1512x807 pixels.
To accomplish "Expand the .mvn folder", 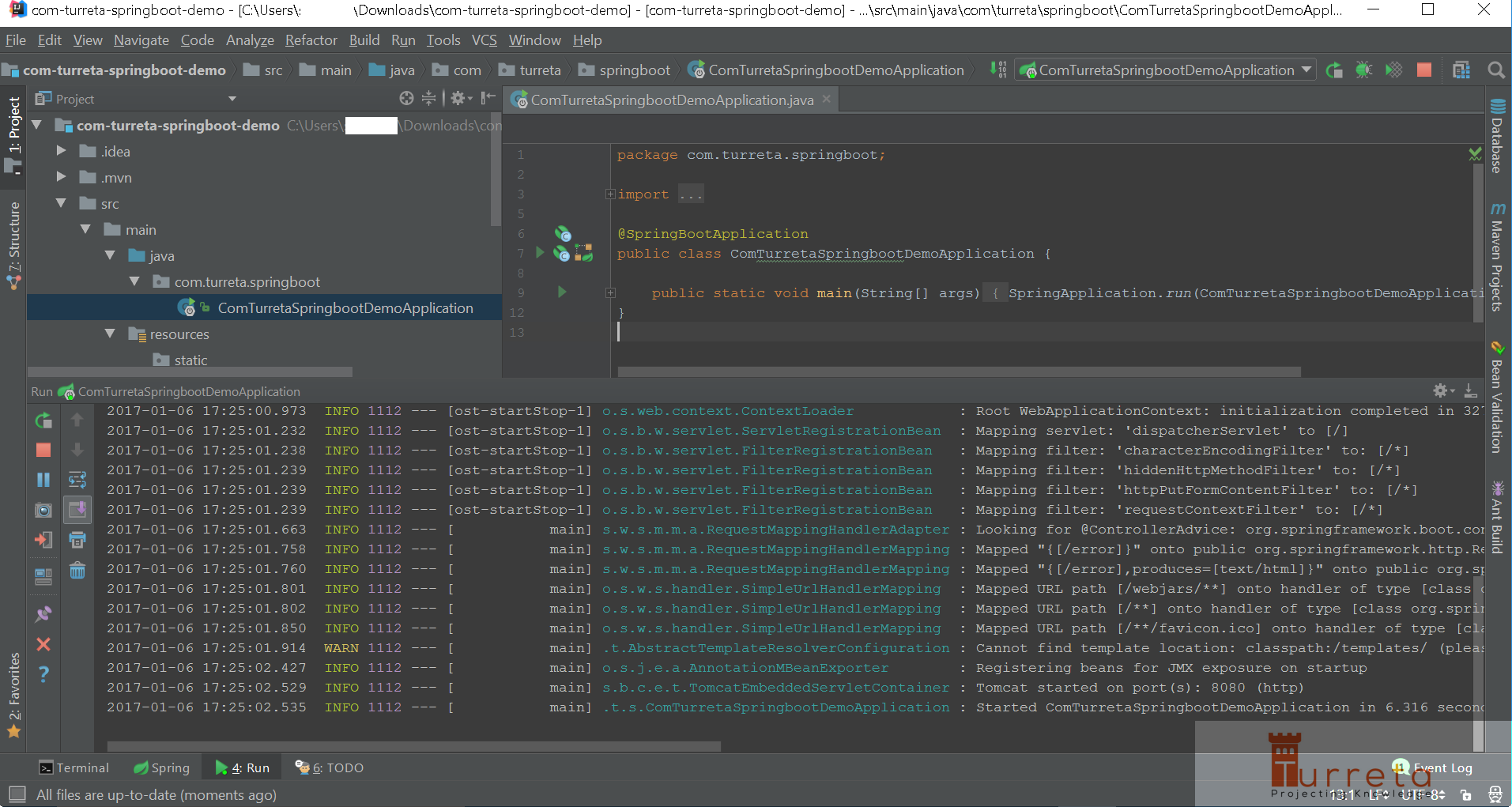I will click(x=61, y=176).
